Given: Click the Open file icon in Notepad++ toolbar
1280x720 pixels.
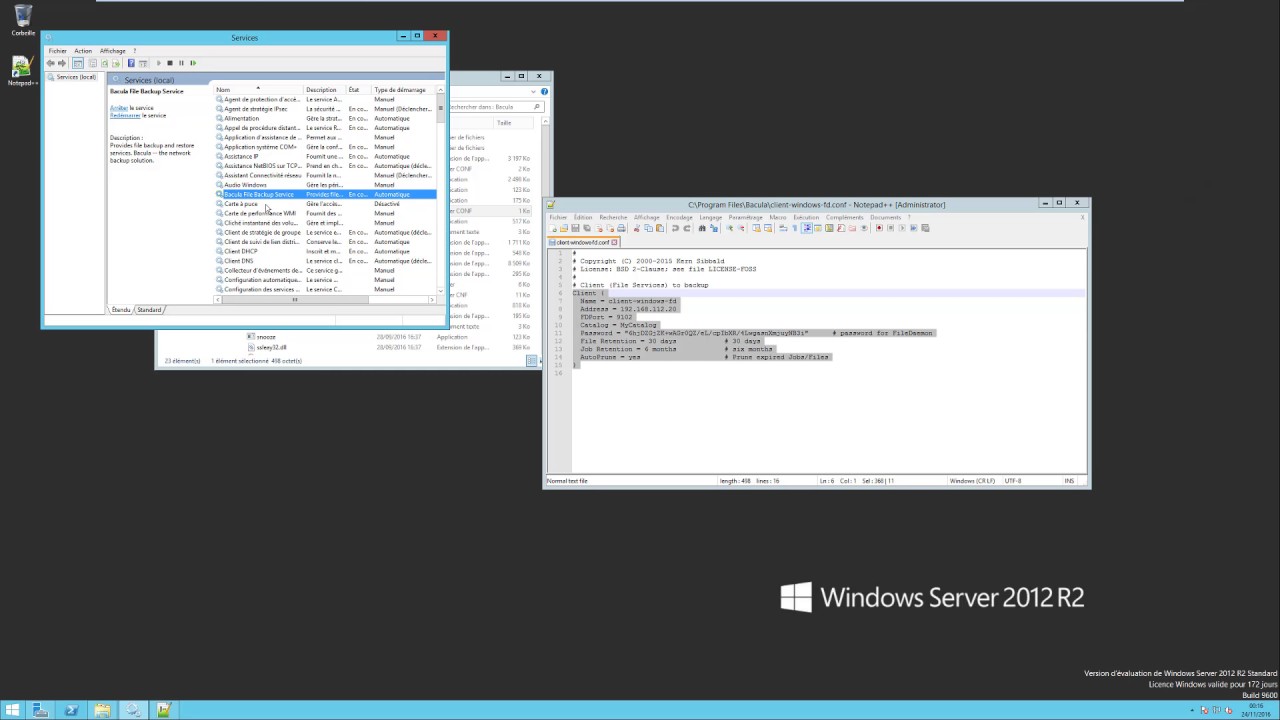Looking at the screenshot, I should (564, 228).
